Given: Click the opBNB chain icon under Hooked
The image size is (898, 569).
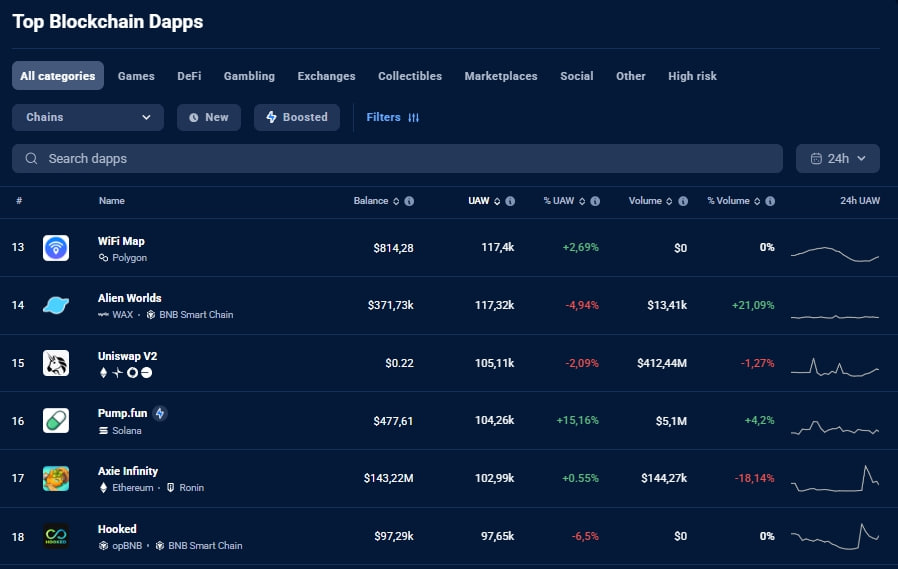Looking at the screenshot, I should (103, 546).
